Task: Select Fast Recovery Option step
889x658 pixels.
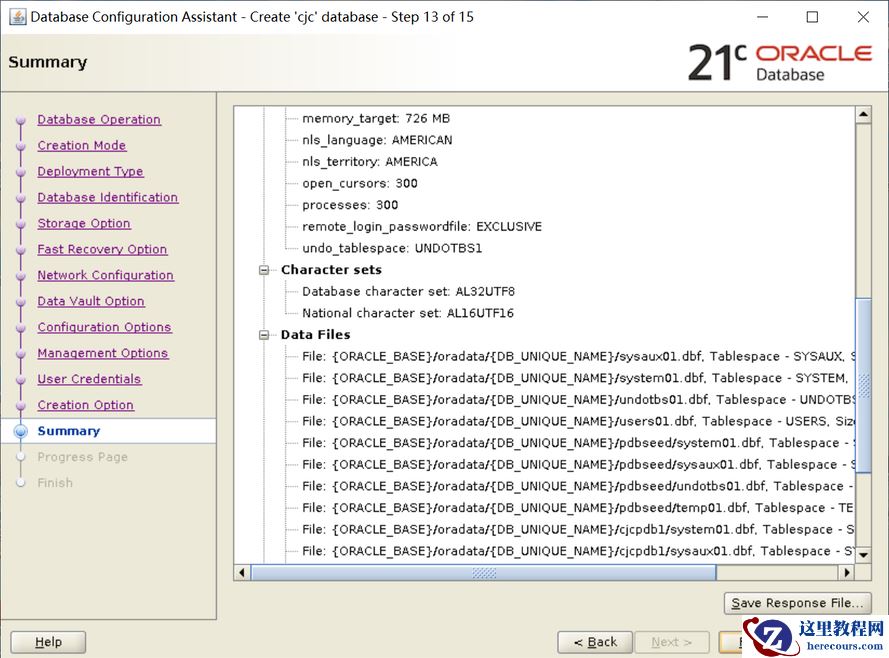Action: (x=102, y=250)
